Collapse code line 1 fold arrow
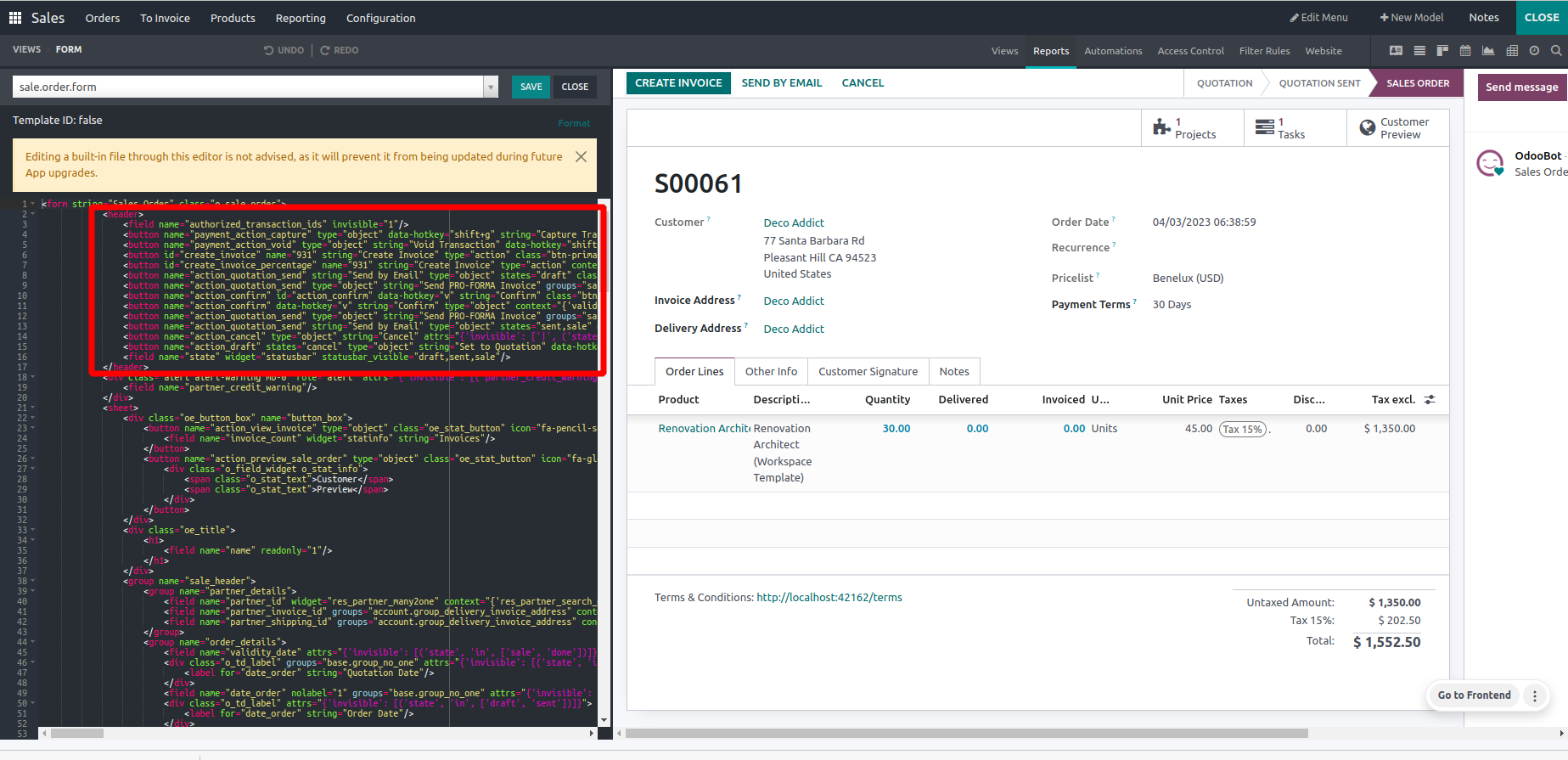The height and width of the screenshot is (760, 1568). 33,204
